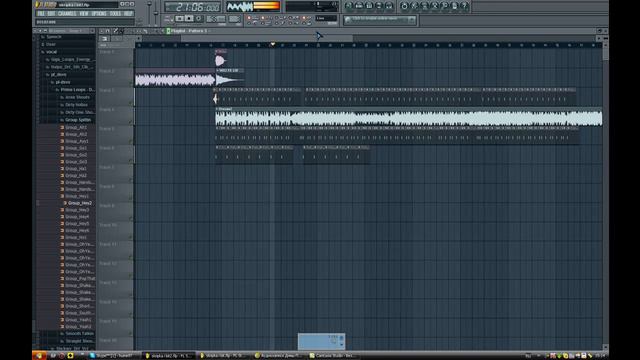Open the FILE menu
This screenshot has width=640, height=360.
[x=41, y=13]
